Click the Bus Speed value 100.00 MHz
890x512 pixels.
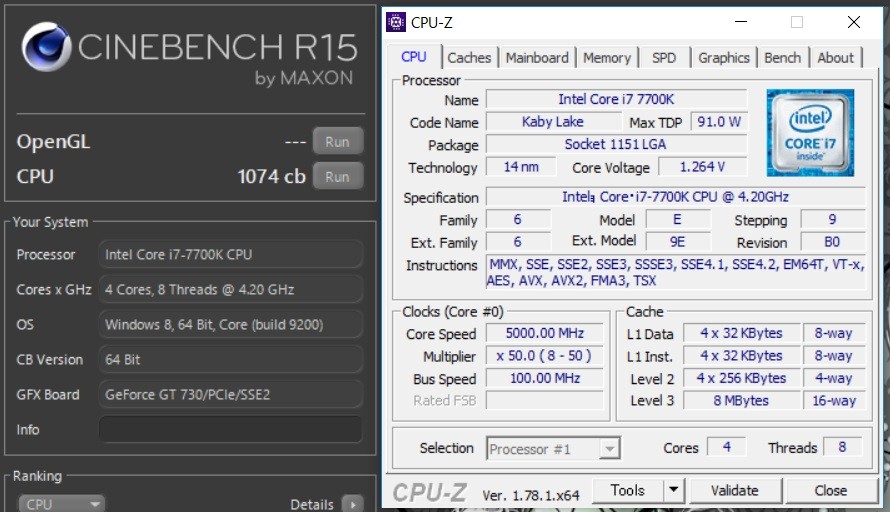tap(545, 378)
